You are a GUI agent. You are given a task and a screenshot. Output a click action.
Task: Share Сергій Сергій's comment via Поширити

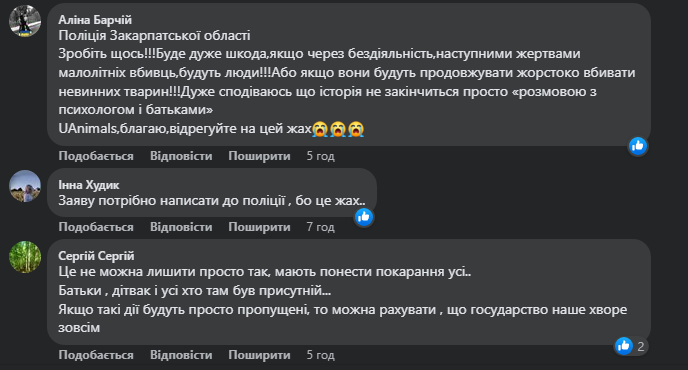click(x=259, y=355)
